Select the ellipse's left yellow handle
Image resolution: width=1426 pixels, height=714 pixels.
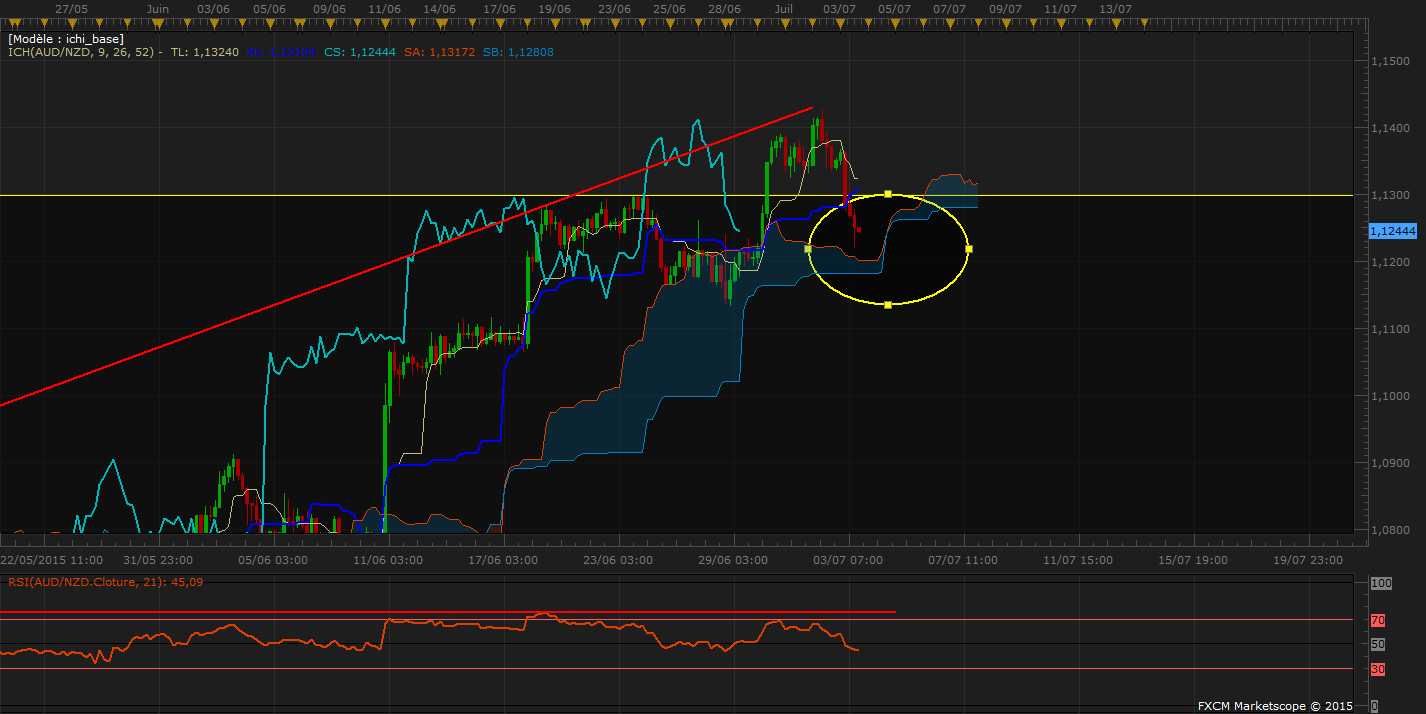click(808, 249)
